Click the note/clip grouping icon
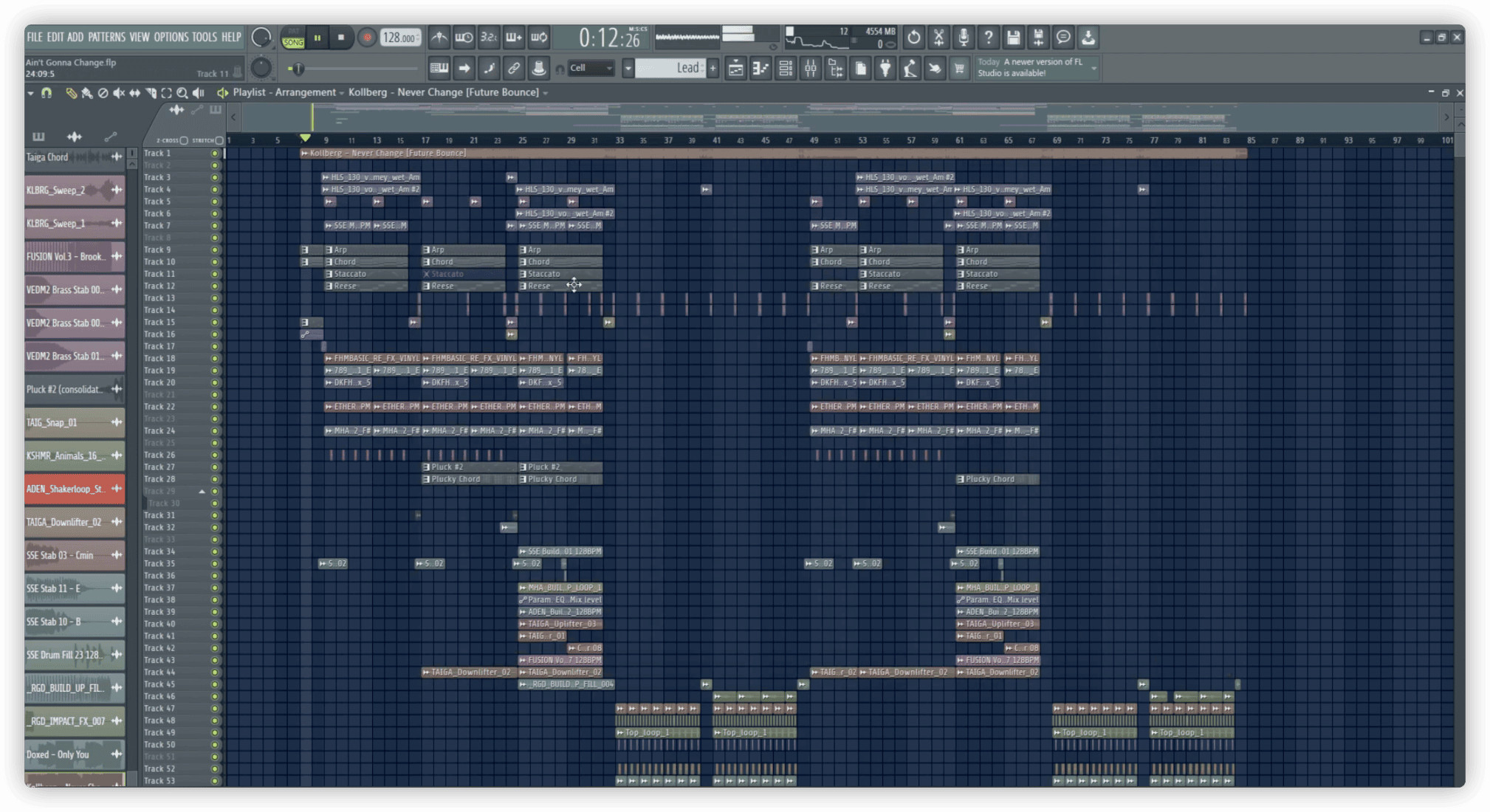The width and height of the screenshot is (1490, 812). 539,69
